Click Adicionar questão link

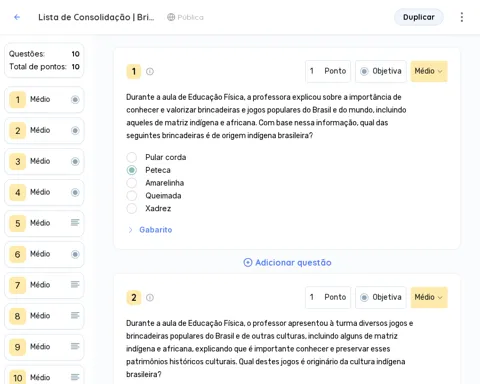[x=287, y=263]
